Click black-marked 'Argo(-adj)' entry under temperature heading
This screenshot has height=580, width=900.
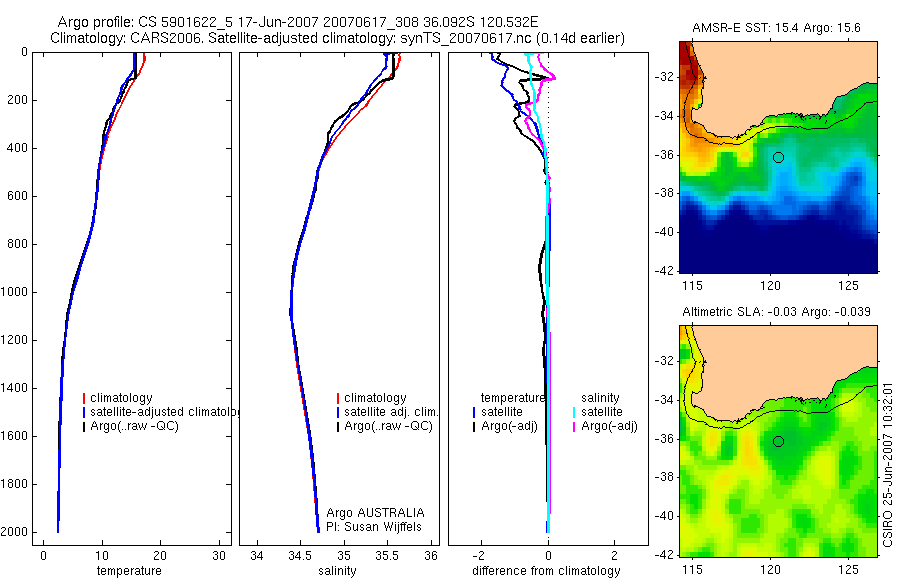(509, 426)
